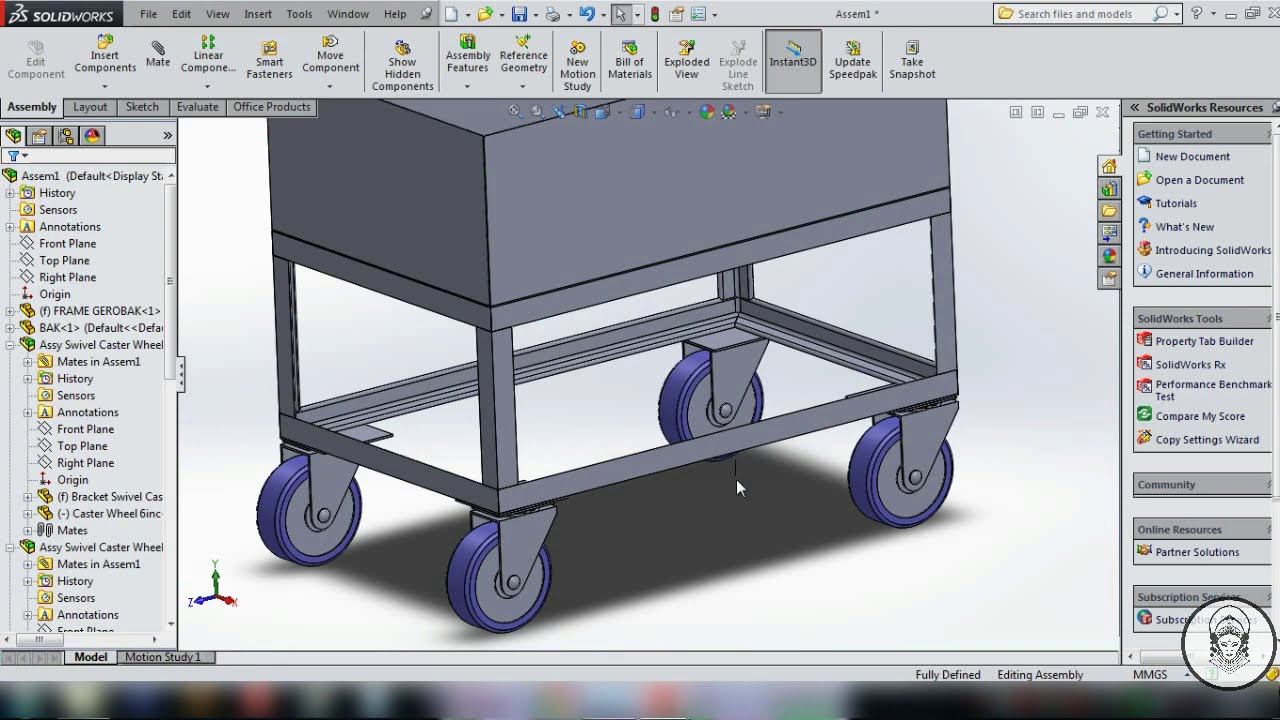Expand Mates in Assem1 folder
Image resolution: width=1280 pixels, height=720 pixels.
click(x=28, y=362)
